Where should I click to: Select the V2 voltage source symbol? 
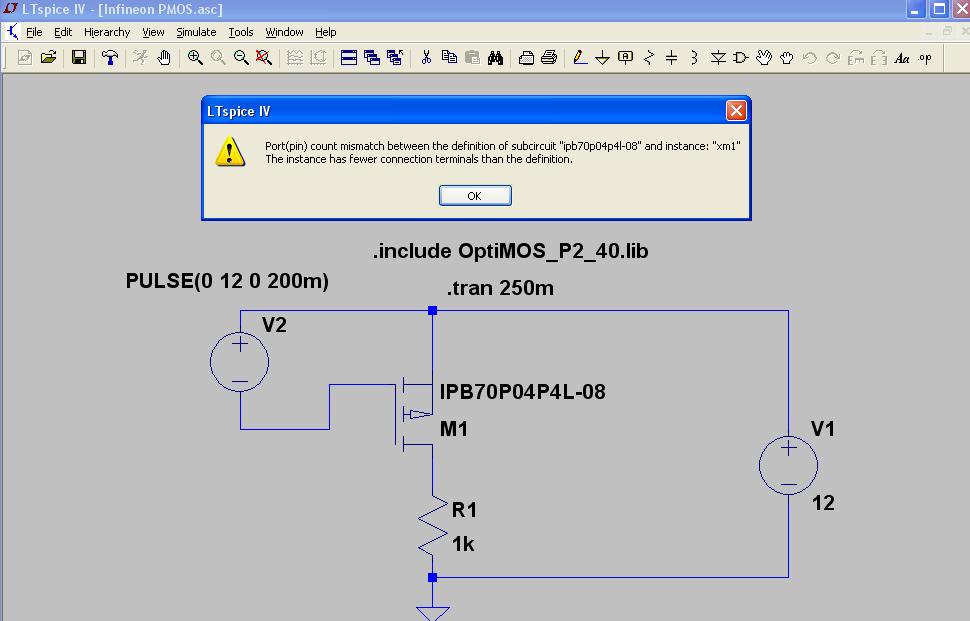pos(239,362)
